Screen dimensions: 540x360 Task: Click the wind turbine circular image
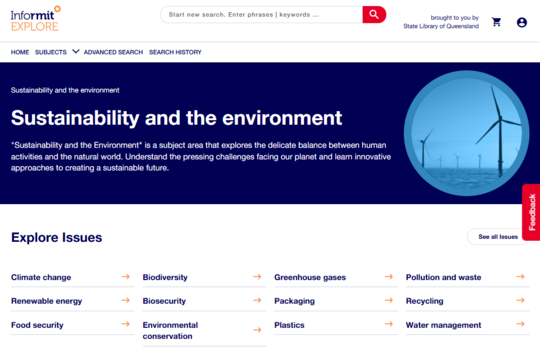(466, 133)
